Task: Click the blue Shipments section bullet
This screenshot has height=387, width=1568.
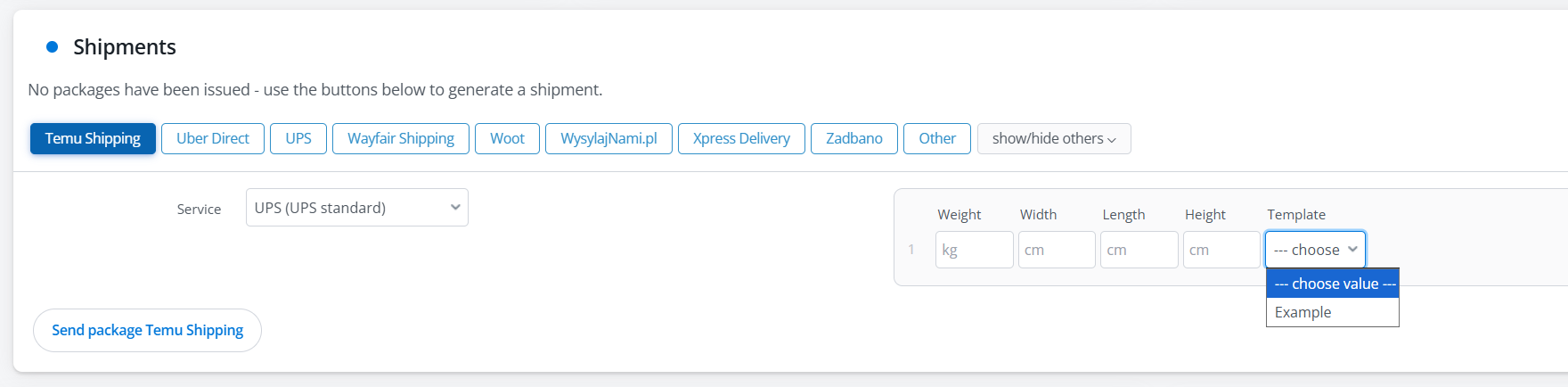Action: 53,47
